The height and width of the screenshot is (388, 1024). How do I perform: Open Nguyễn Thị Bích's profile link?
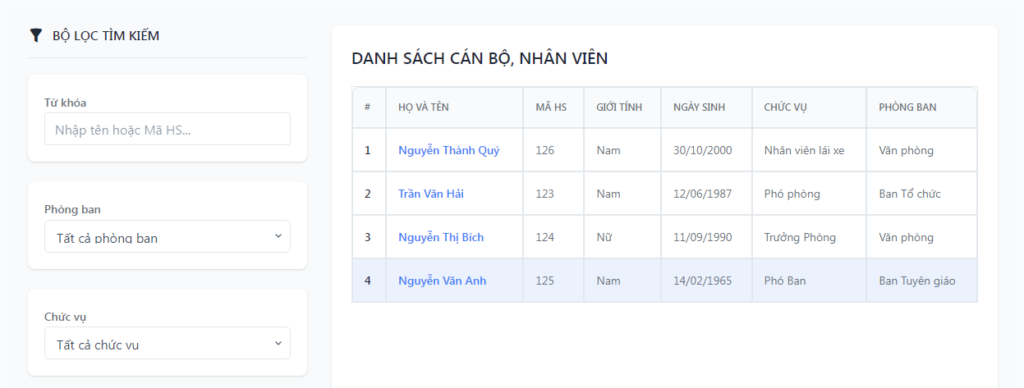tap(441, 237)
